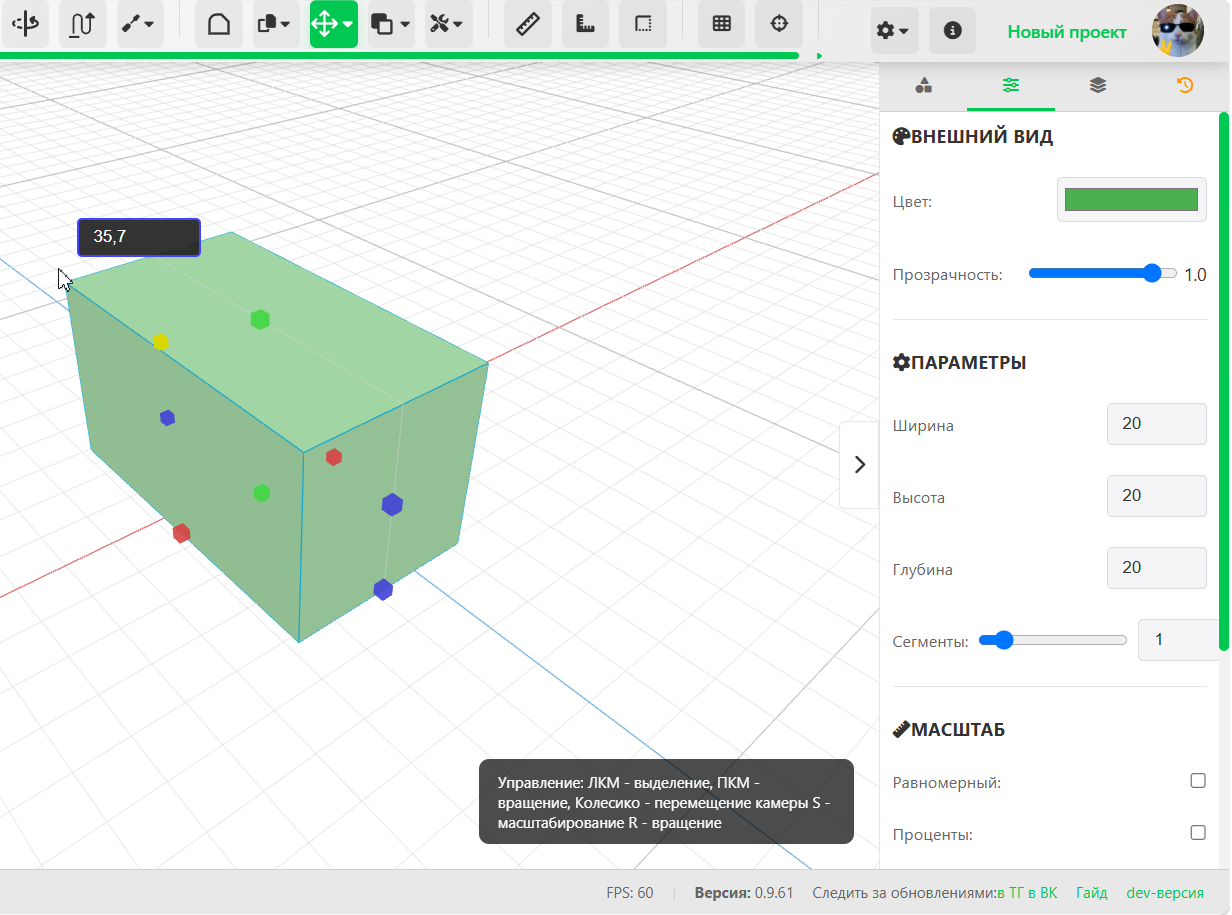This screenshot has width=1232, height=915.
Task: Click the МАСШТАБ section heading
Action: coord(949,729)
